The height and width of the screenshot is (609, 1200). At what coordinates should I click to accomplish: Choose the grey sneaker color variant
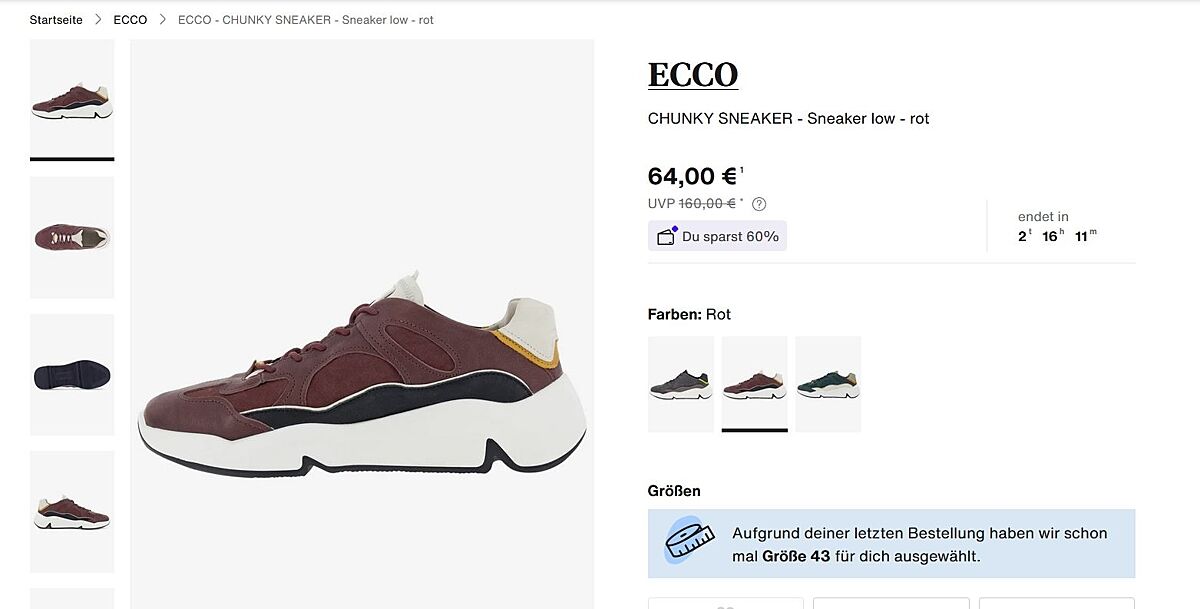tap(681, 384)
